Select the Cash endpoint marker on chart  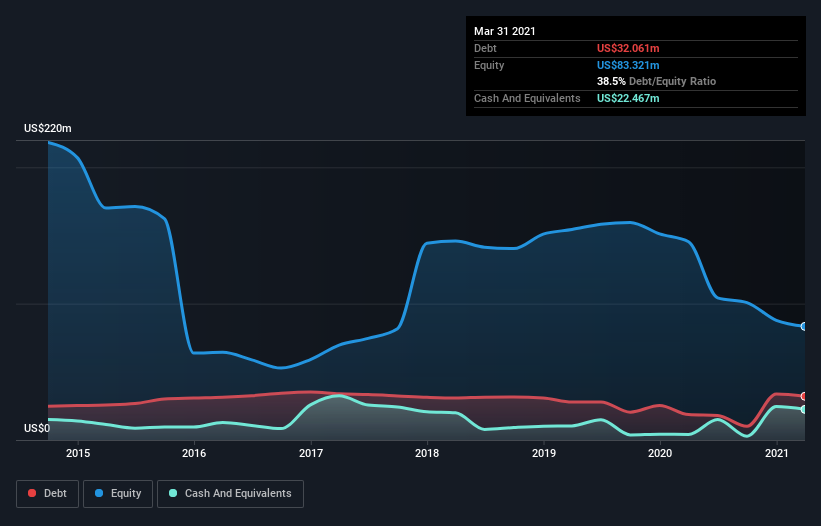(x=804, y=409)
